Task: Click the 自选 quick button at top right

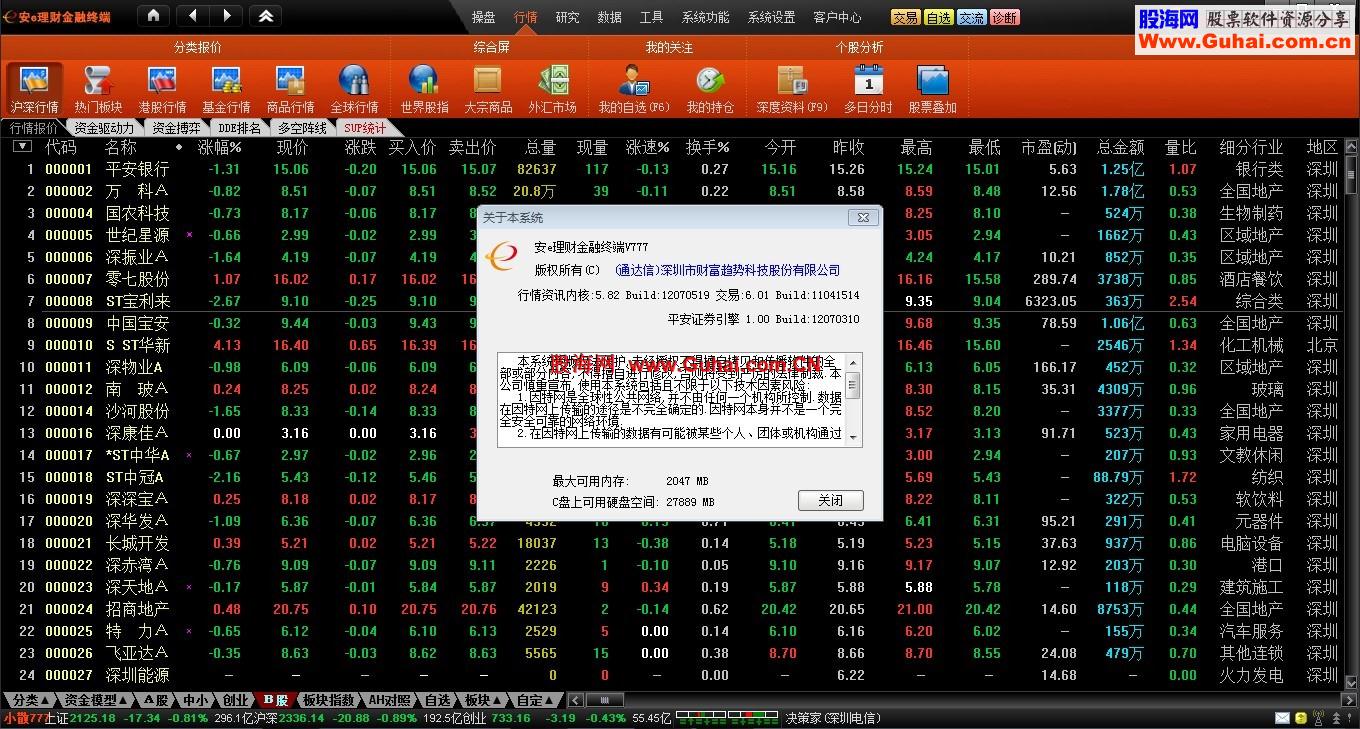Action: (x=938, y=17)
